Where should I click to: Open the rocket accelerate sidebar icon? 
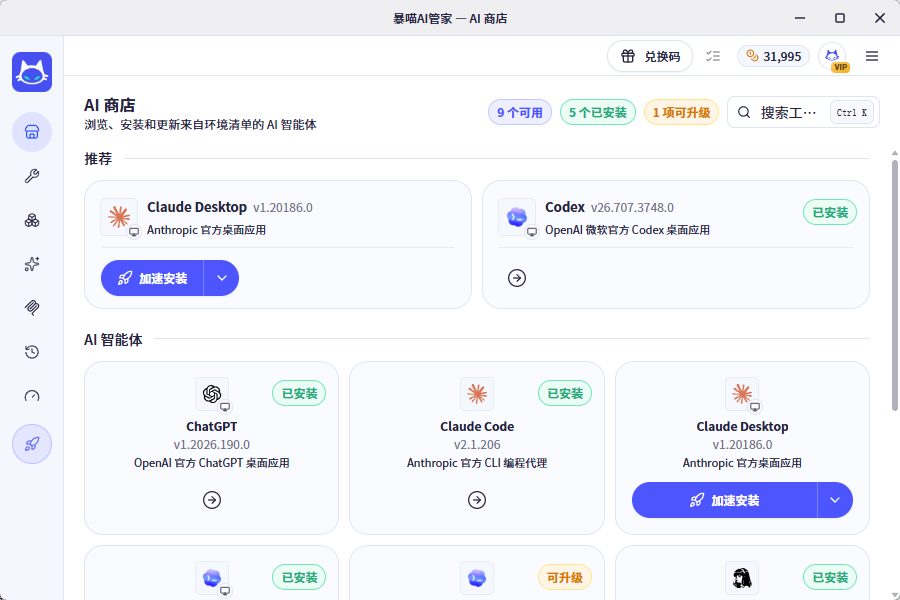[x=32, y=444]
